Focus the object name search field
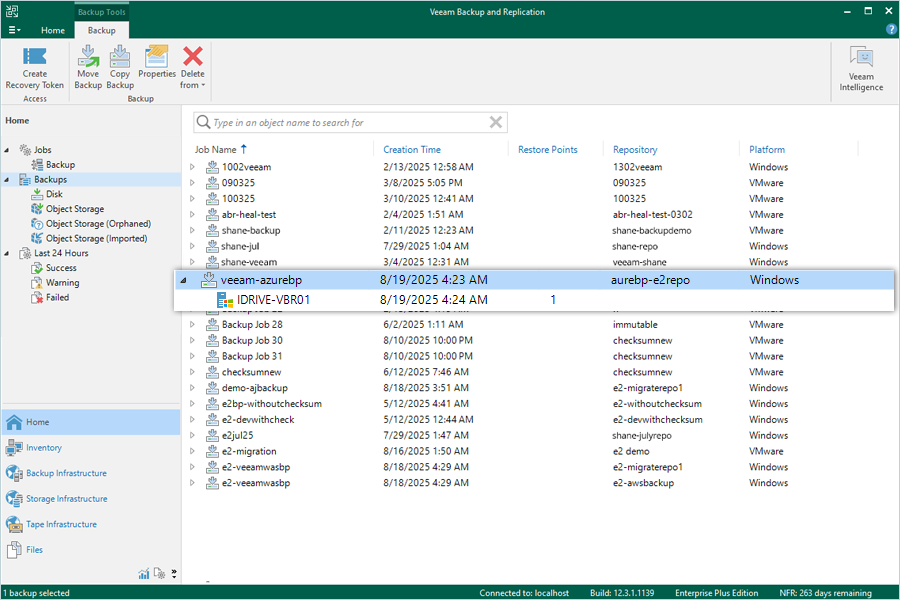The width and height of the screenshot is (900, 600). pos(350,122)
